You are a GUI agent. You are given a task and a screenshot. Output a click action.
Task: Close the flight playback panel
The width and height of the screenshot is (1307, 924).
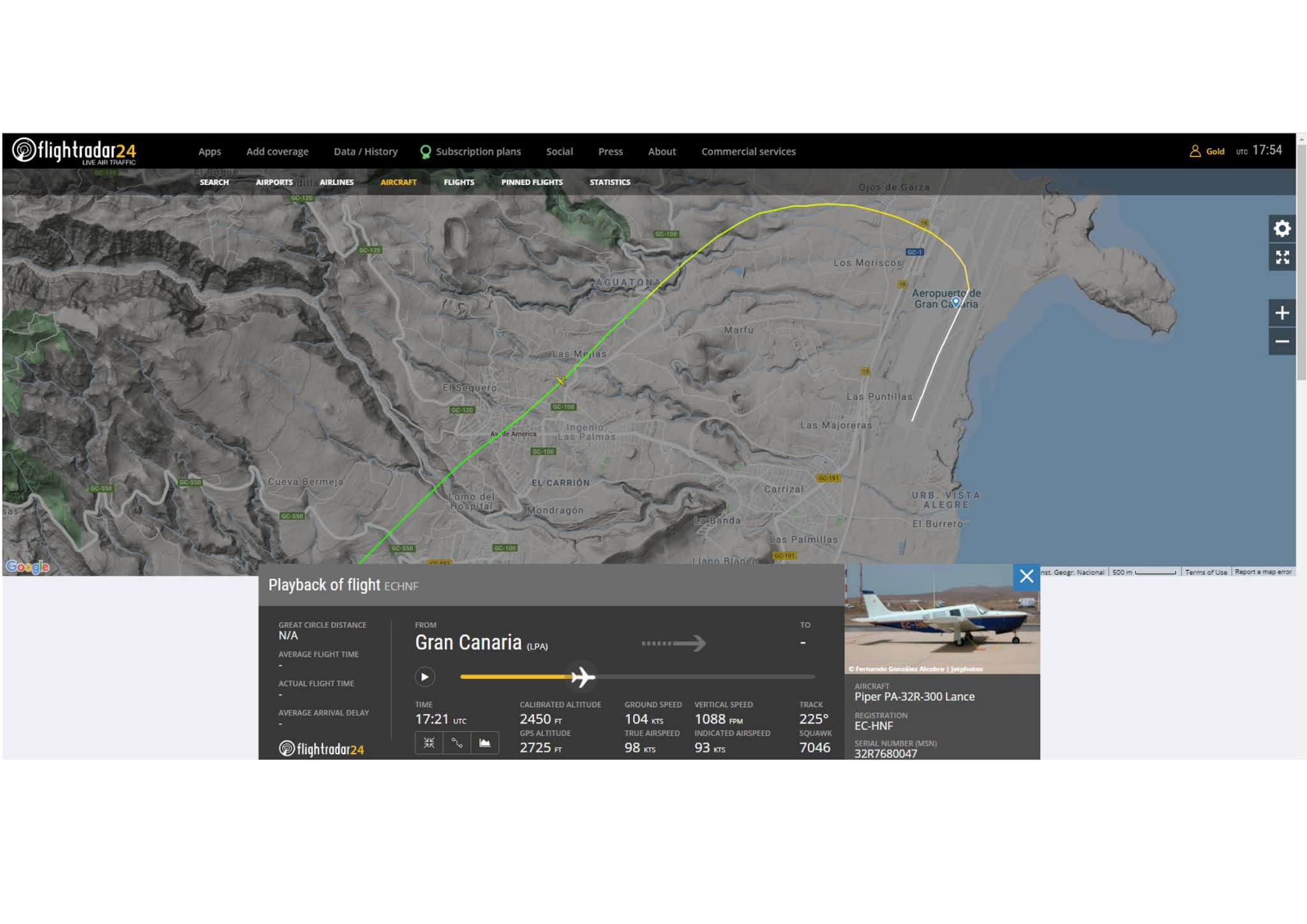tap(1026, 576)
